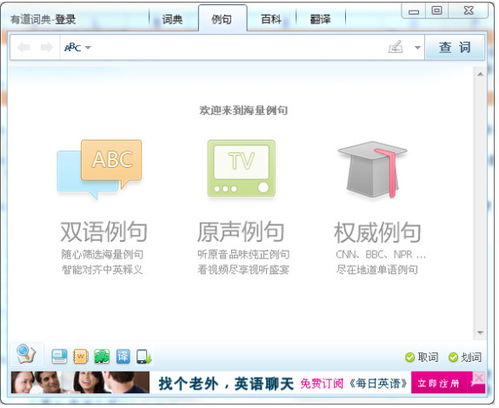This screenshot has height=408, width=499.
Task: Open the handwriting input pen icon
Action: pos(396,47)
